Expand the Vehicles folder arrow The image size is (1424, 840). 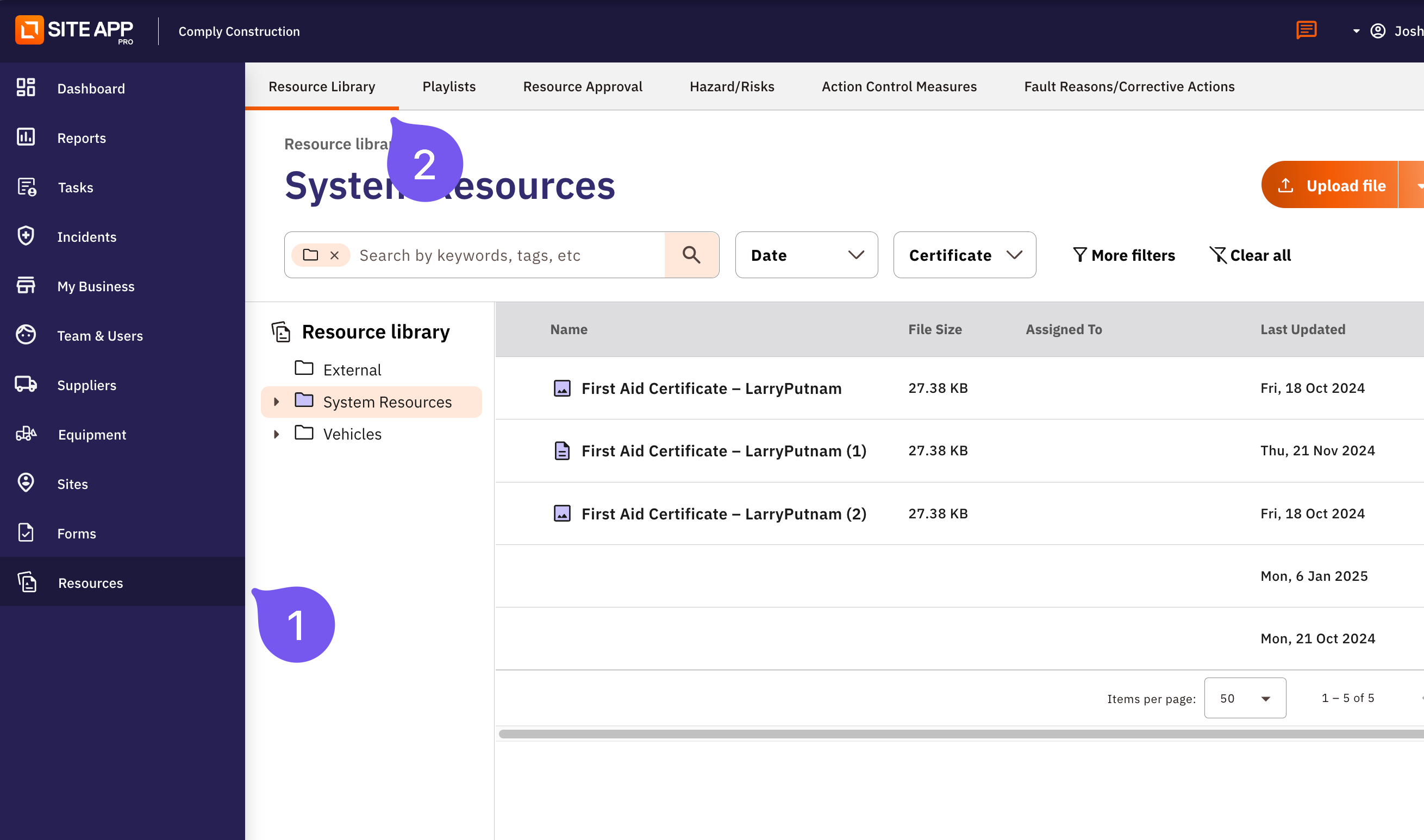coord(276,434)
